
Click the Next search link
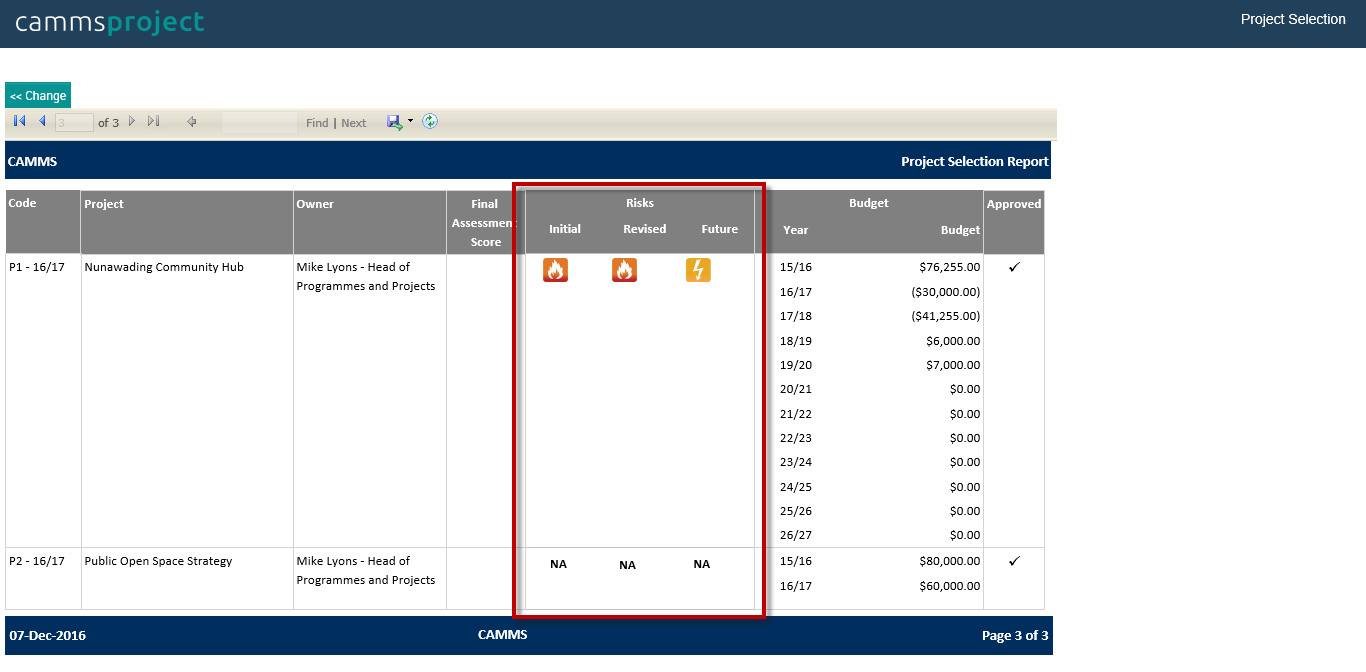tap(354, 123)
